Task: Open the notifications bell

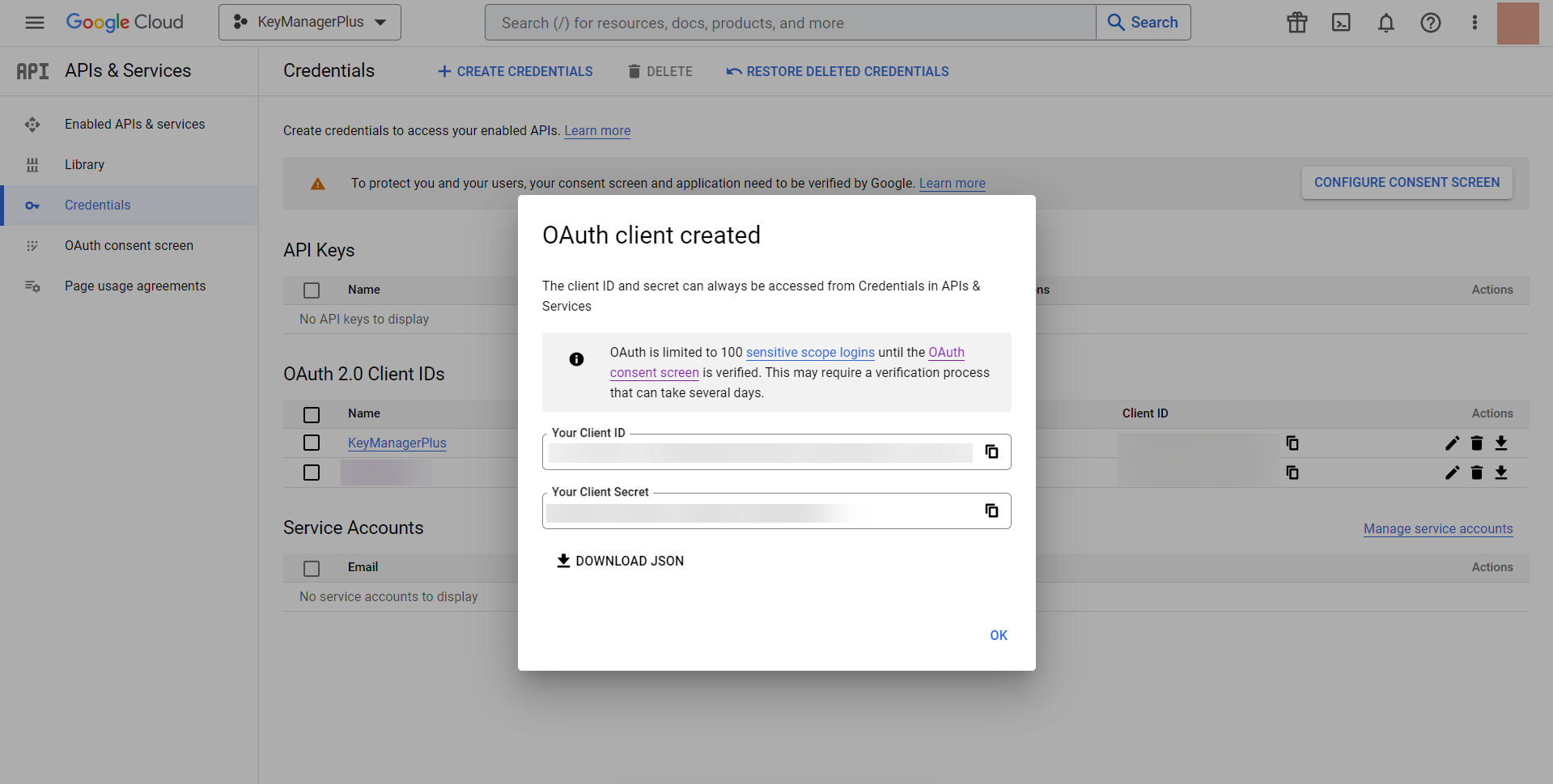Action: coord(1386,22)
